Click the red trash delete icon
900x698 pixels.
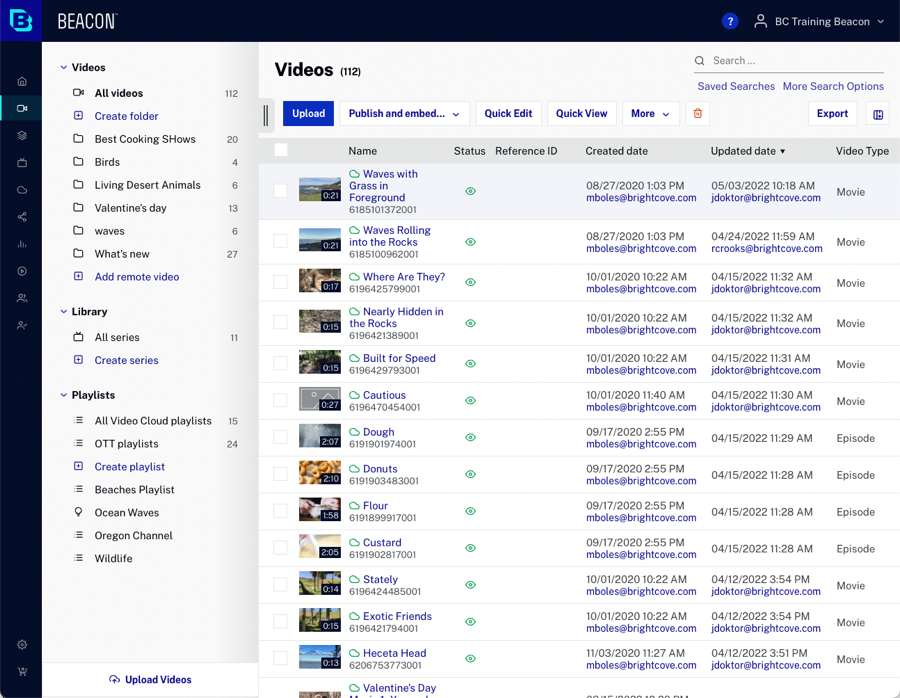pyautogui.click(x=697, y=114)
